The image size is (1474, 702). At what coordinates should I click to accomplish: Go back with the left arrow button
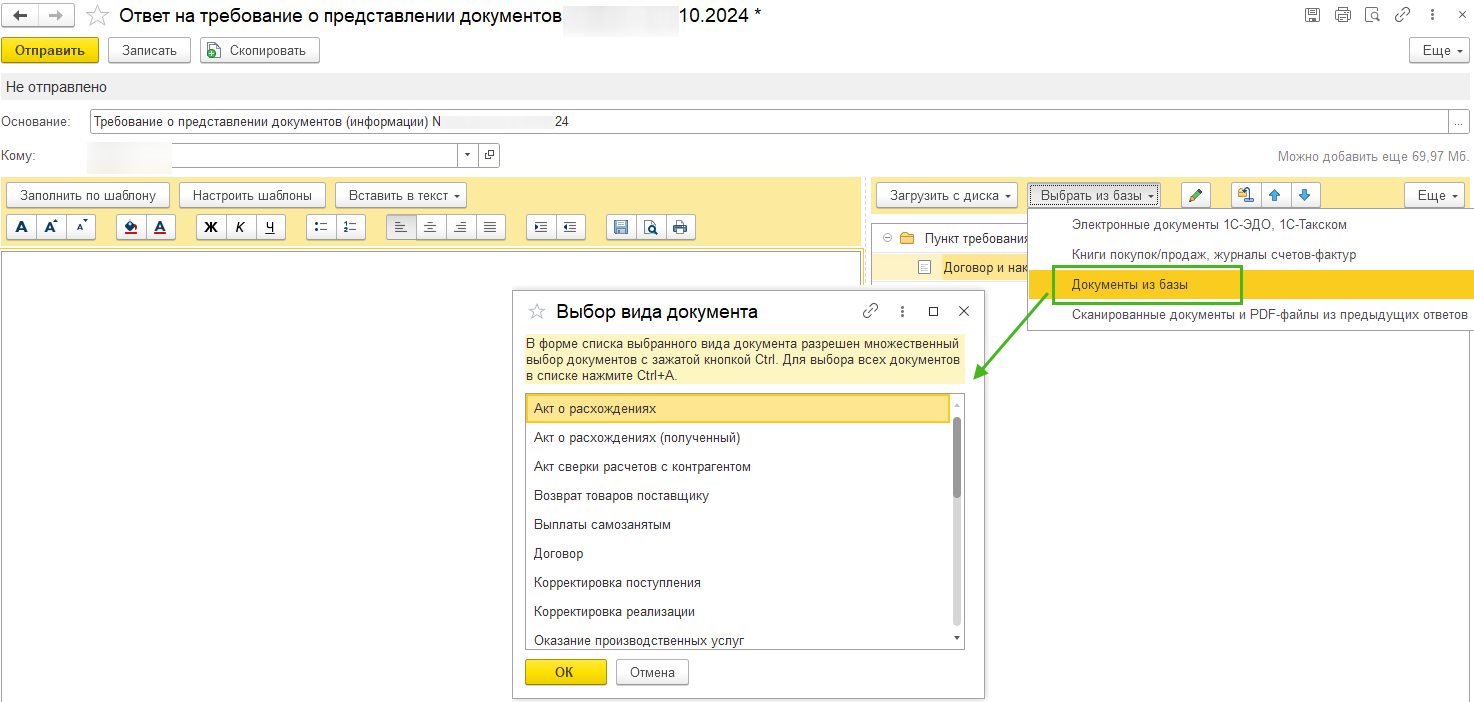click(x=21, y=16)
